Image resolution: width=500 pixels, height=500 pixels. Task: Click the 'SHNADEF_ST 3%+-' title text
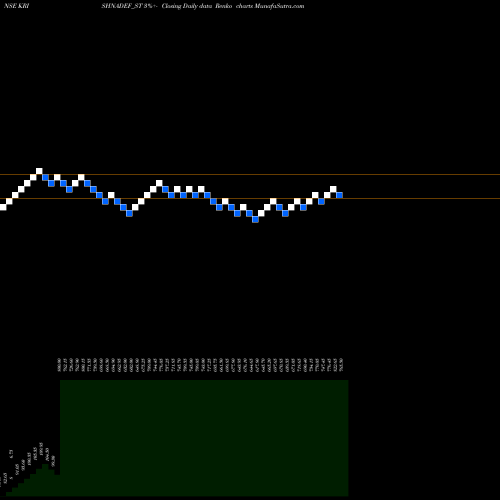coord(129,6)
